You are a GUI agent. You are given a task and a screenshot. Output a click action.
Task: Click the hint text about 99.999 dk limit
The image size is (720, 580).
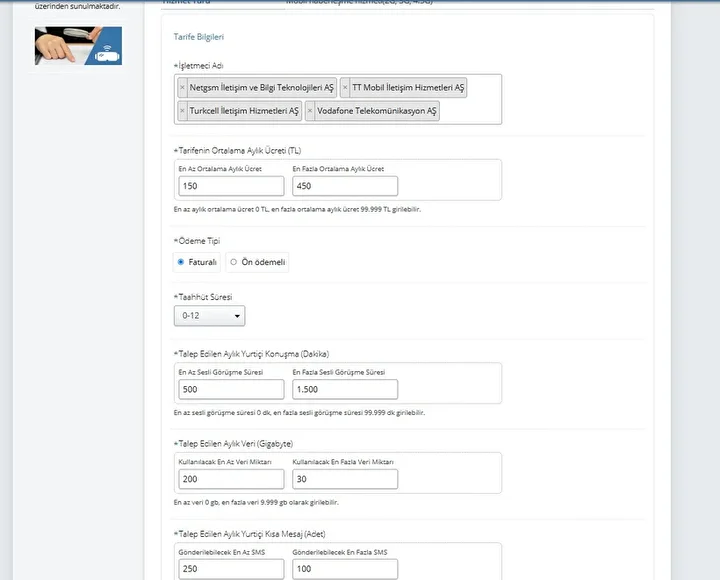point(299,413)
